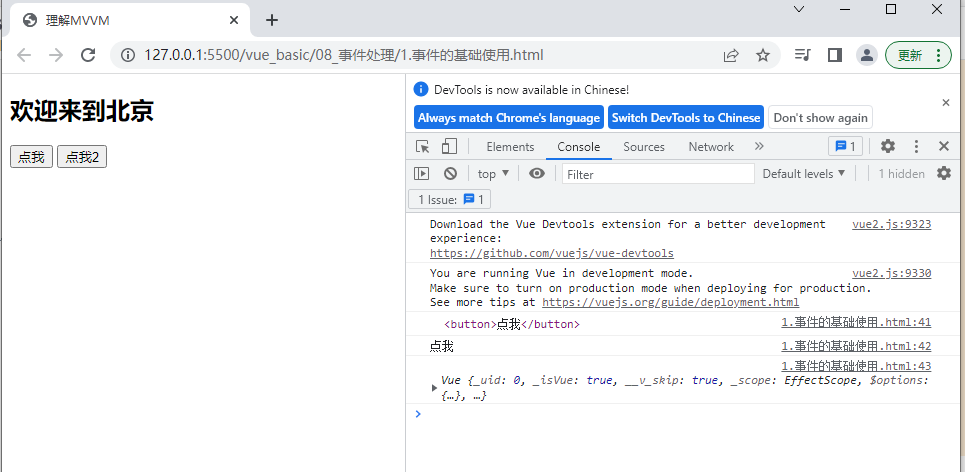Toggle the browser side panel icon

(x=834, y=55)
